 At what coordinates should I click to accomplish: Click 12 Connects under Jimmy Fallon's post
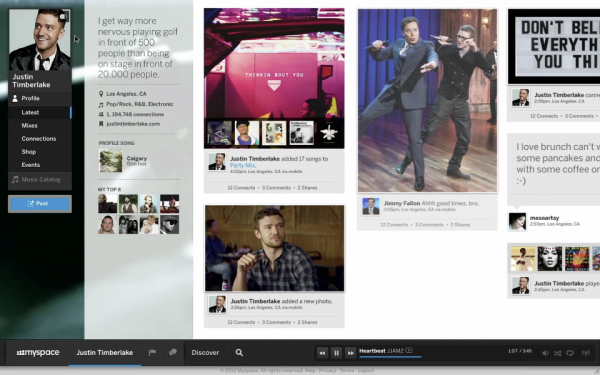tap(394, 225)
